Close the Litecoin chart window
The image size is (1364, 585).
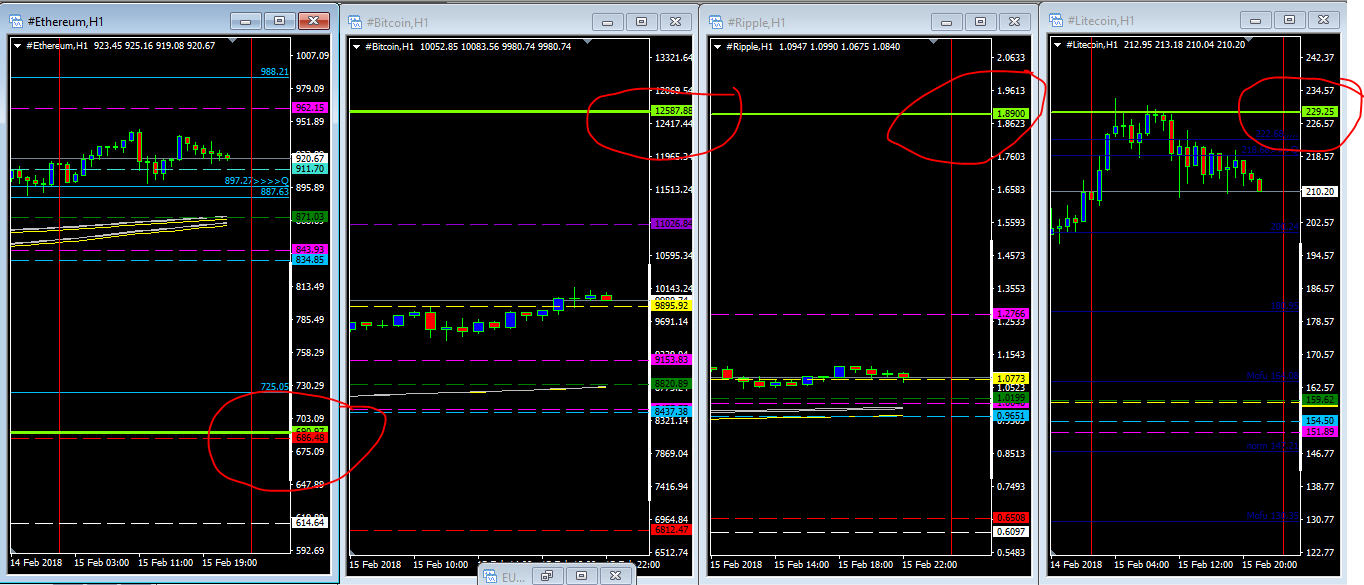click(1324, 20)
